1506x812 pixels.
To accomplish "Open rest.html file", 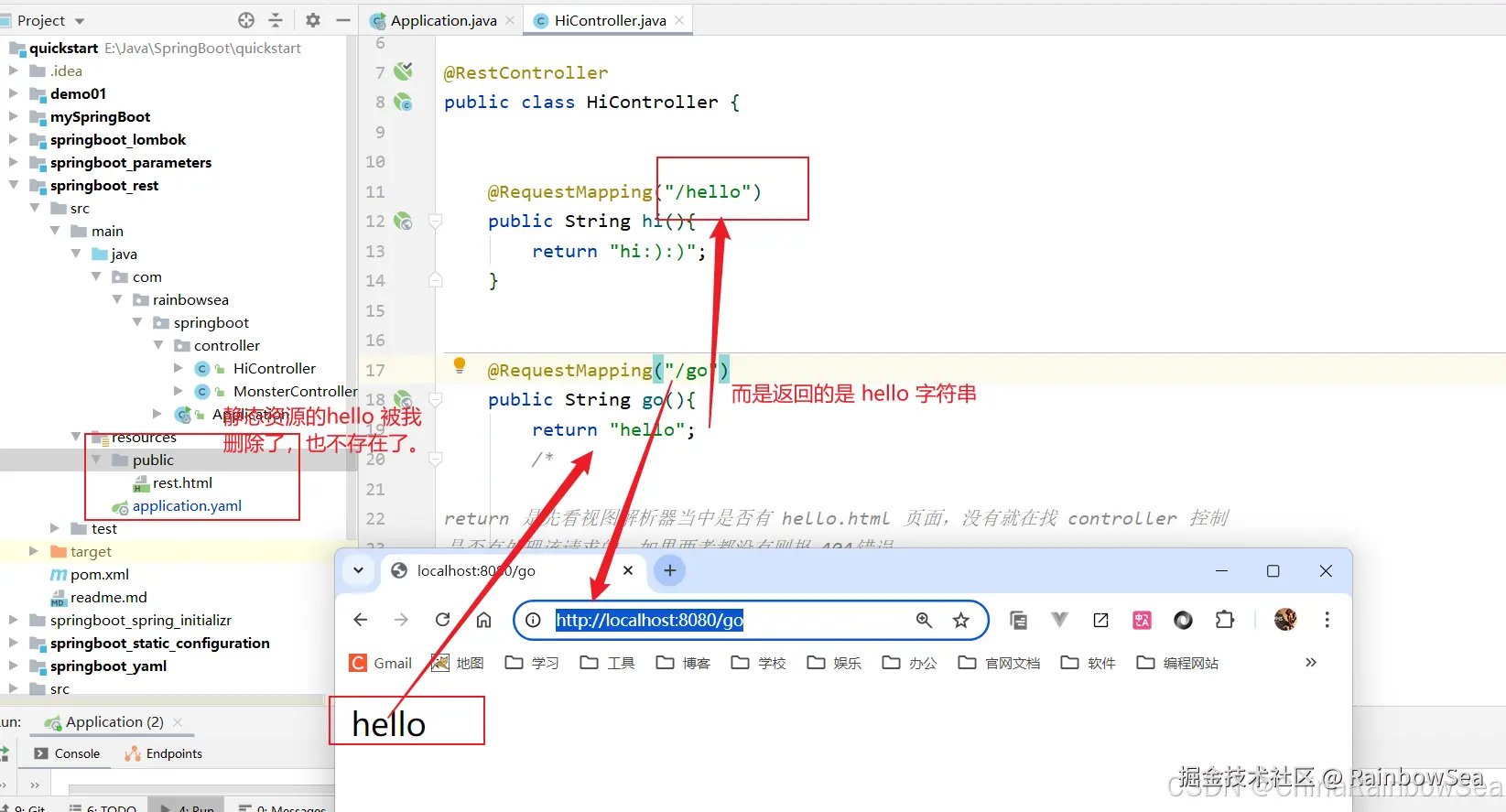I will pyautogui.click(x=182, y=482).
